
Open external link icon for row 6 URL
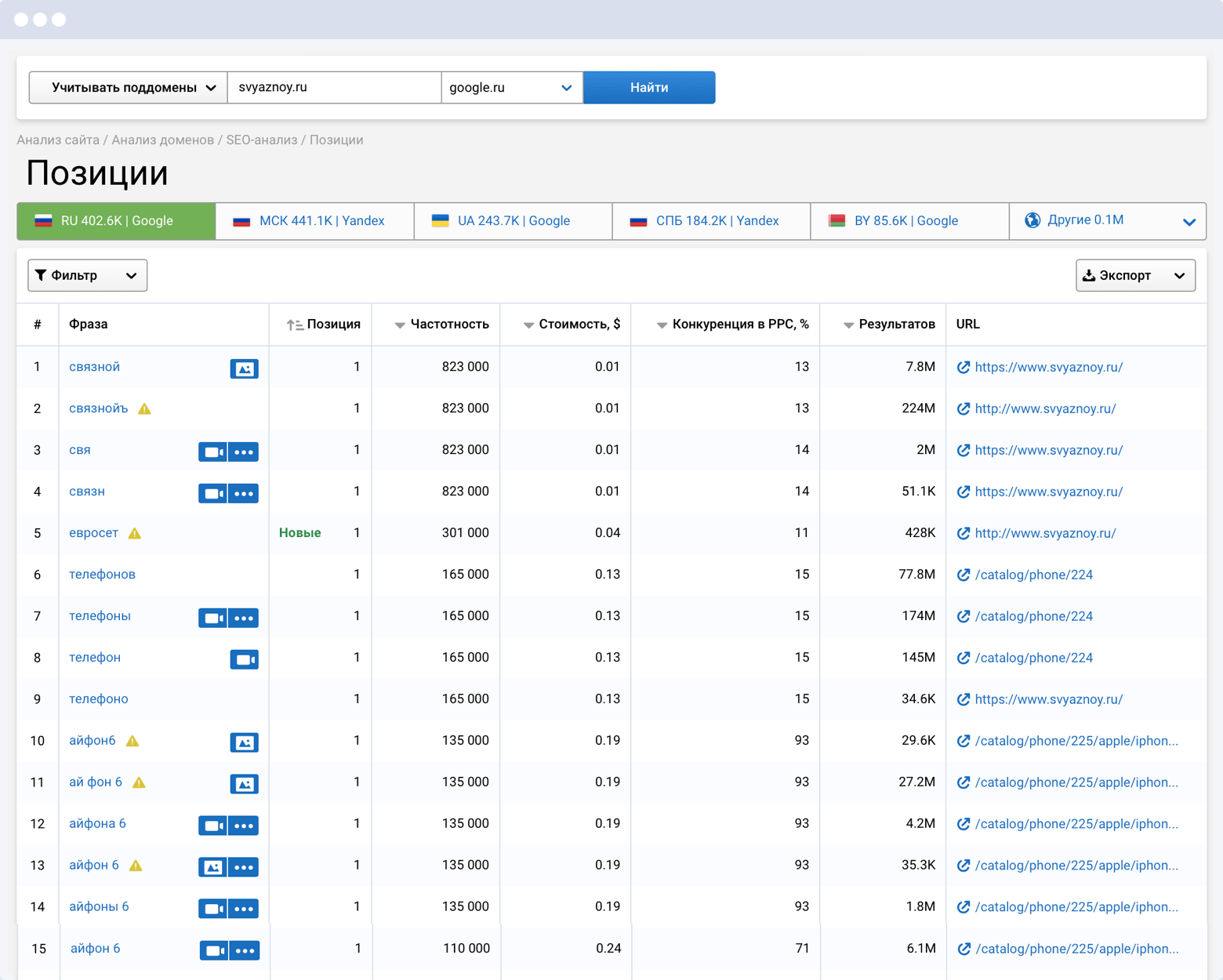click(964, 575)
